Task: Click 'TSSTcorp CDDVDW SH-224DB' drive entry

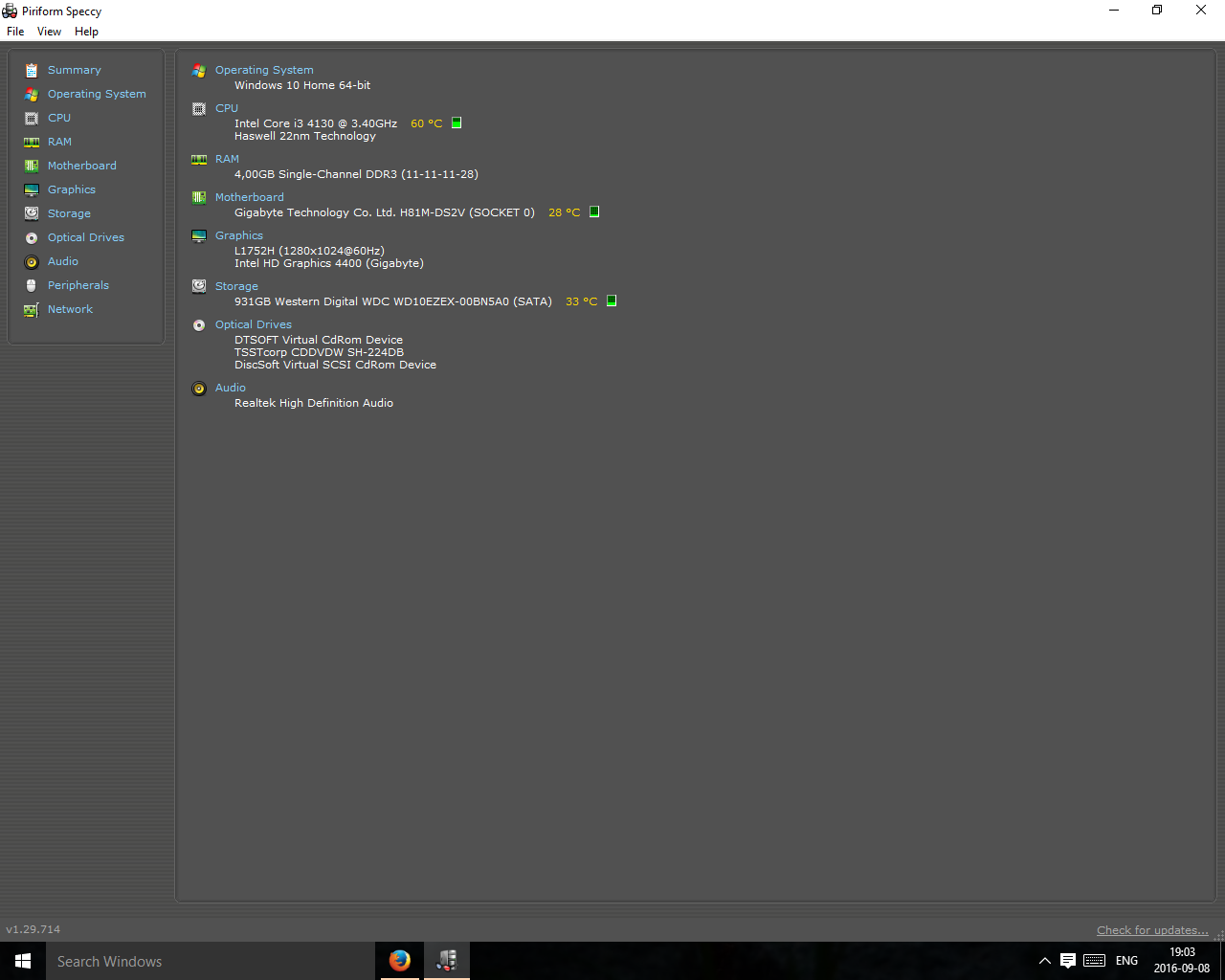Action: point(319,352)
